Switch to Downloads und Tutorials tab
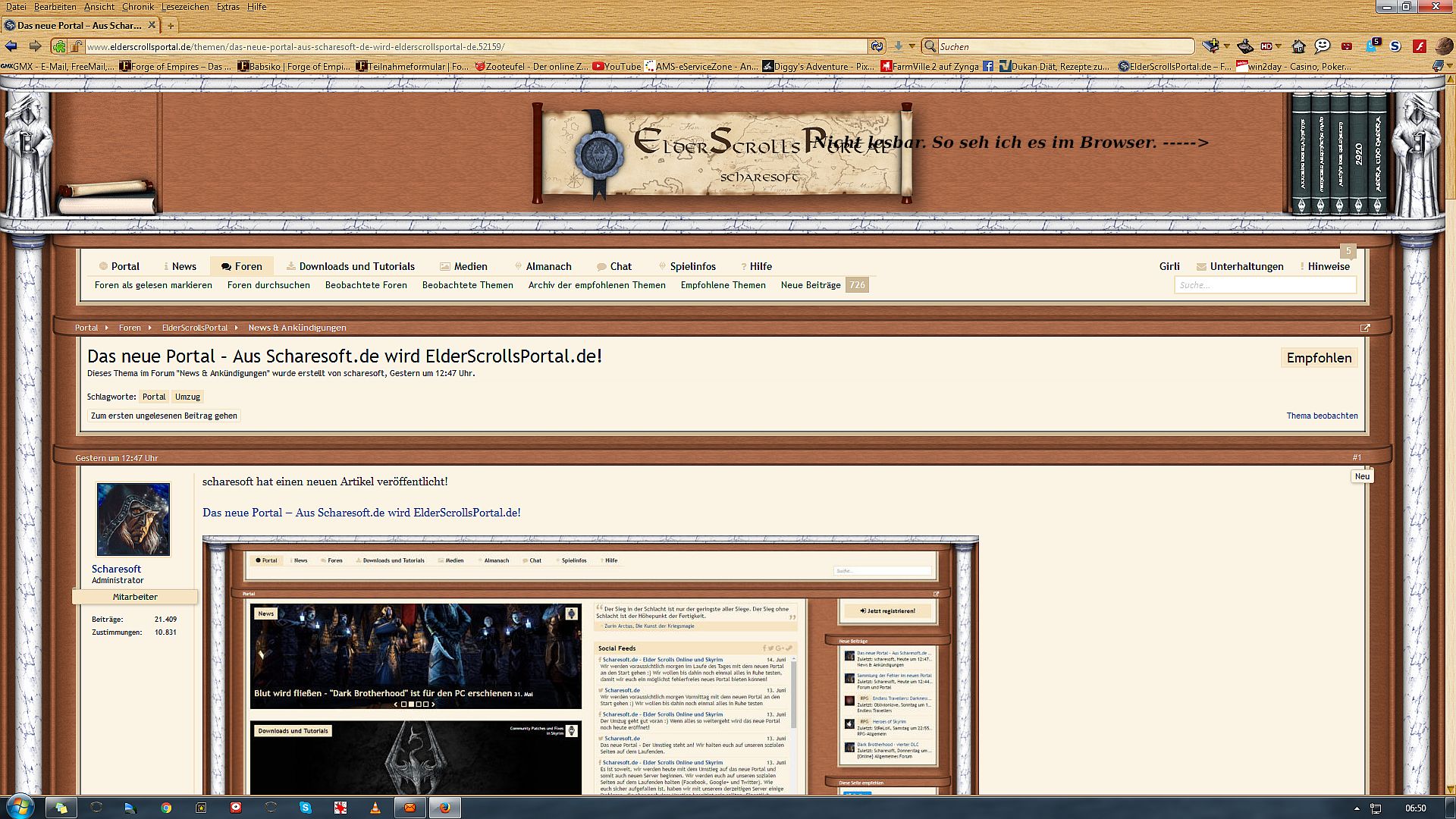The height and width of the screenshot is (819, 1456). [350, 266]
